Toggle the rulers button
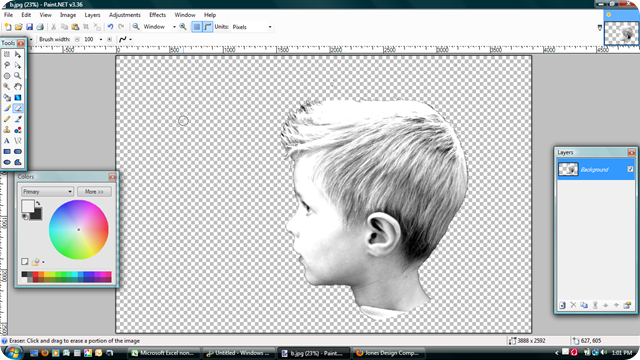Screen dimensions: 640x360 pos(208,27)
